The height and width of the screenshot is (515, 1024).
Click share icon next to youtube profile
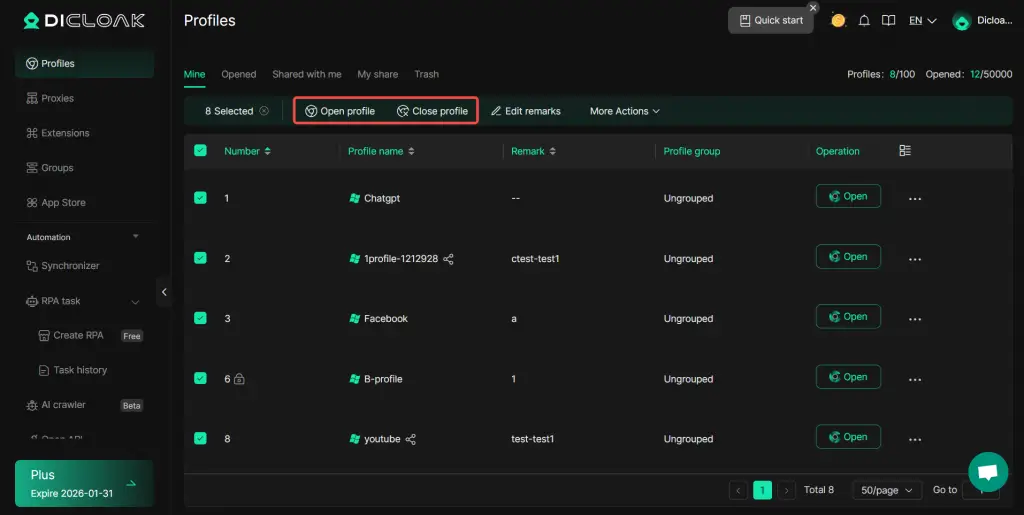pos(411,439)
